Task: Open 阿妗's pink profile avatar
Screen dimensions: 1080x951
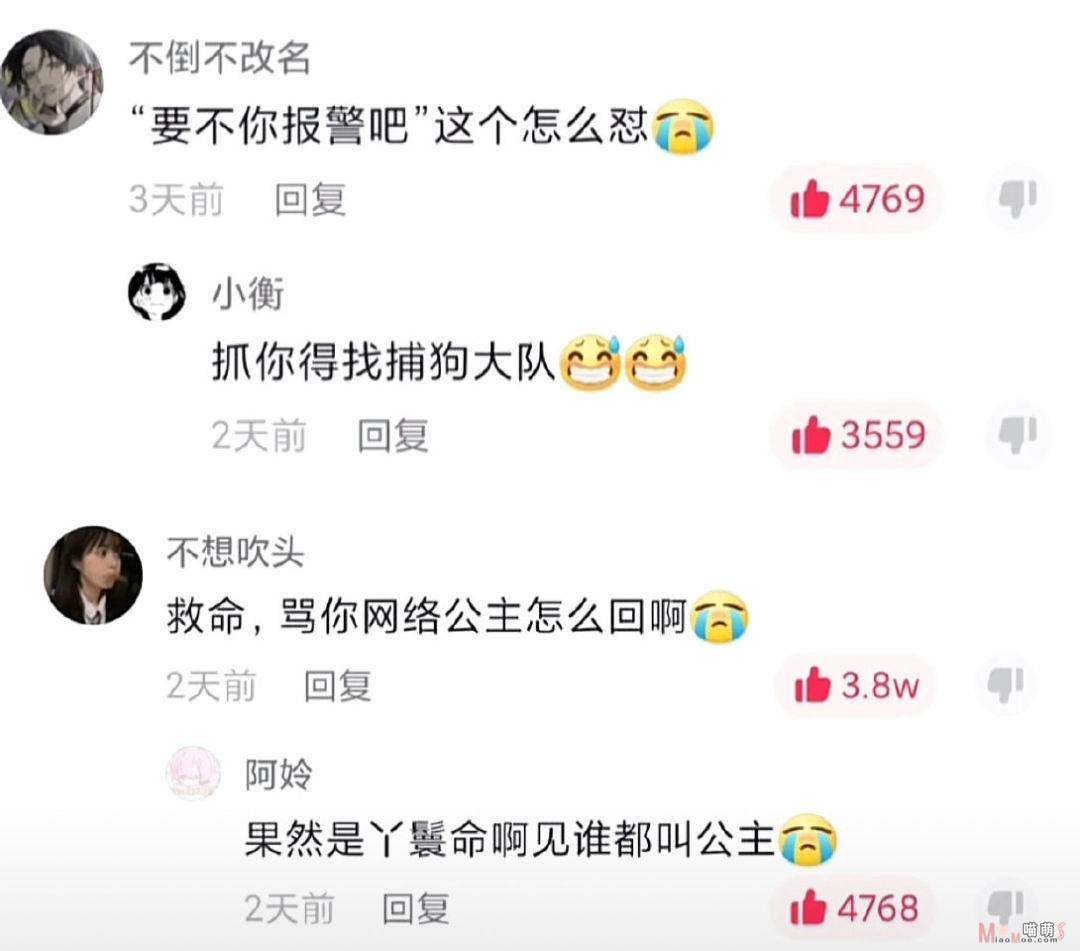Action: (194, 773)
